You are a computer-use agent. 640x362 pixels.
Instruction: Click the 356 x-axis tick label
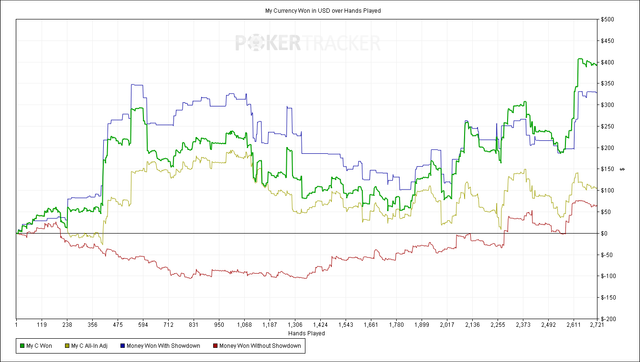[92, 325]
